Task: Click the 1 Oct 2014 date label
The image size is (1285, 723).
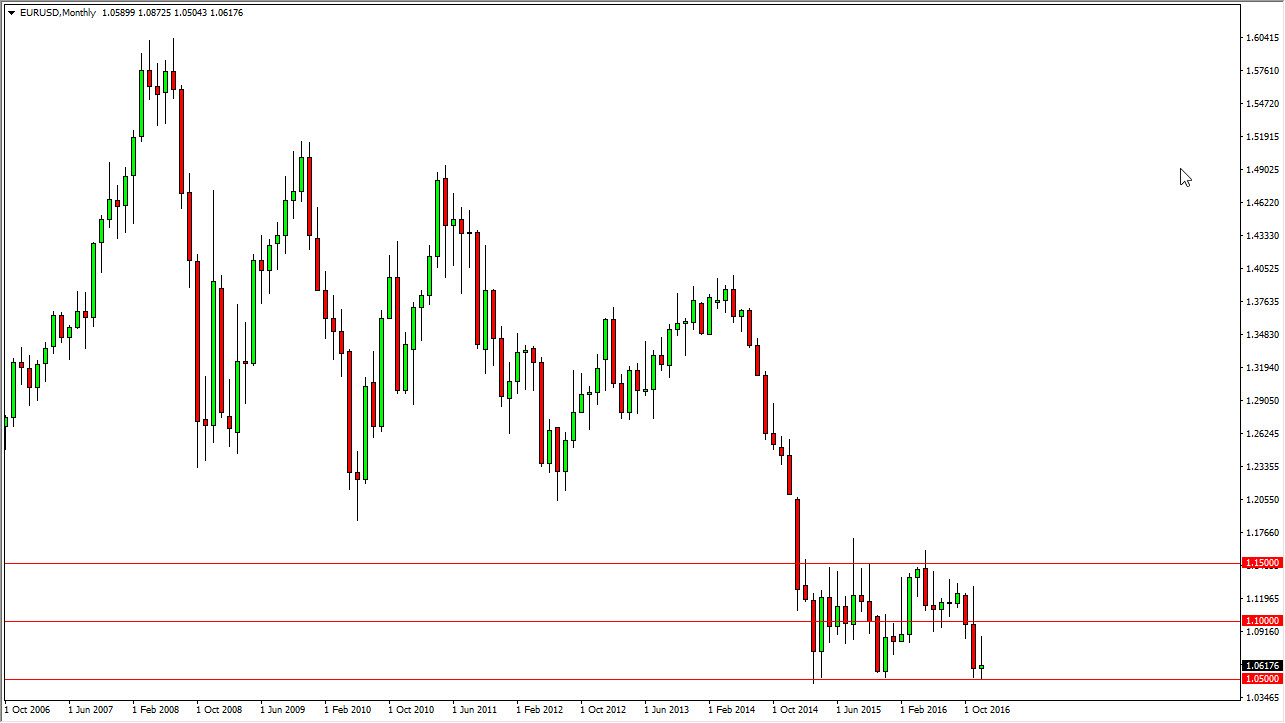Action: [795, 710]
